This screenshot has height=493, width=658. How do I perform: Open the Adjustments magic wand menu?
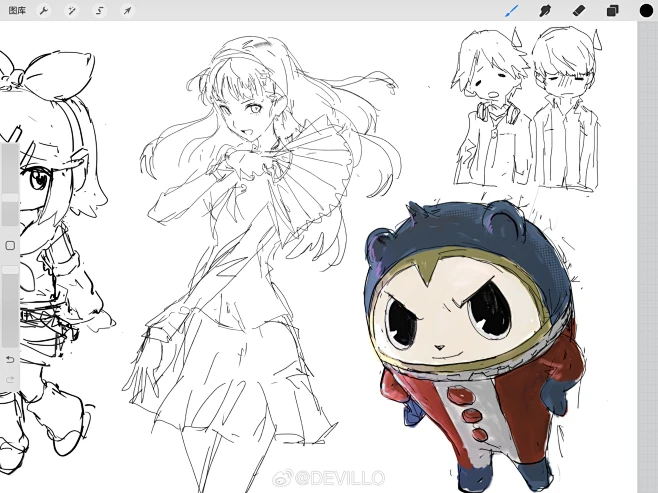coord(72,10)
